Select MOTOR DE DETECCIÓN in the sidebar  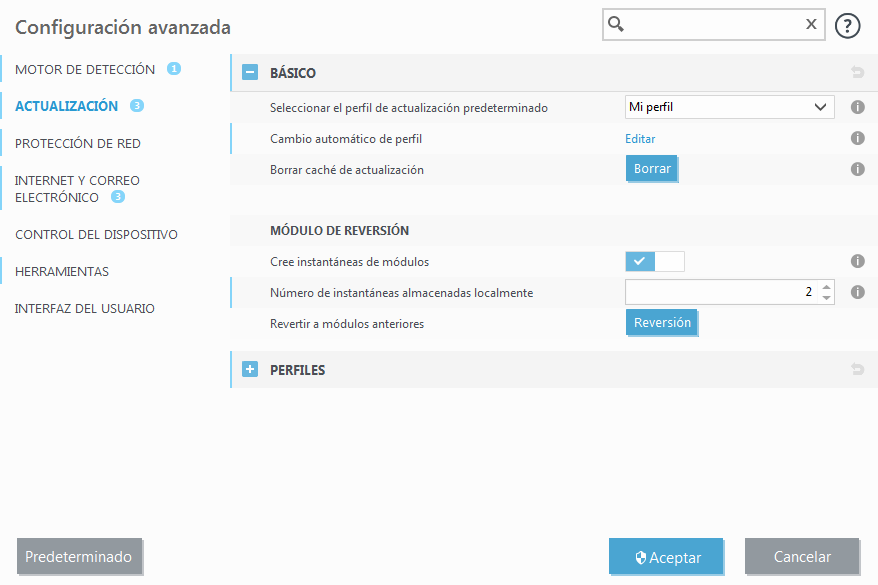pos(83,70)
